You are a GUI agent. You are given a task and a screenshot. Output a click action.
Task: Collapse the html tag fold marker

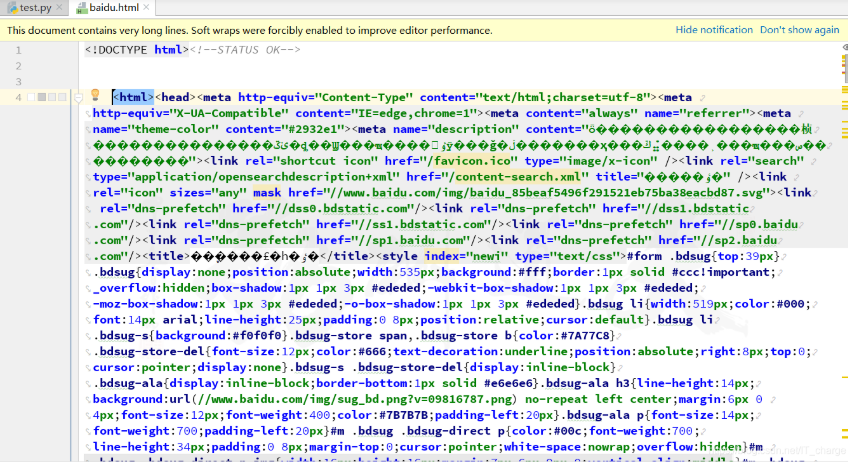78,97
